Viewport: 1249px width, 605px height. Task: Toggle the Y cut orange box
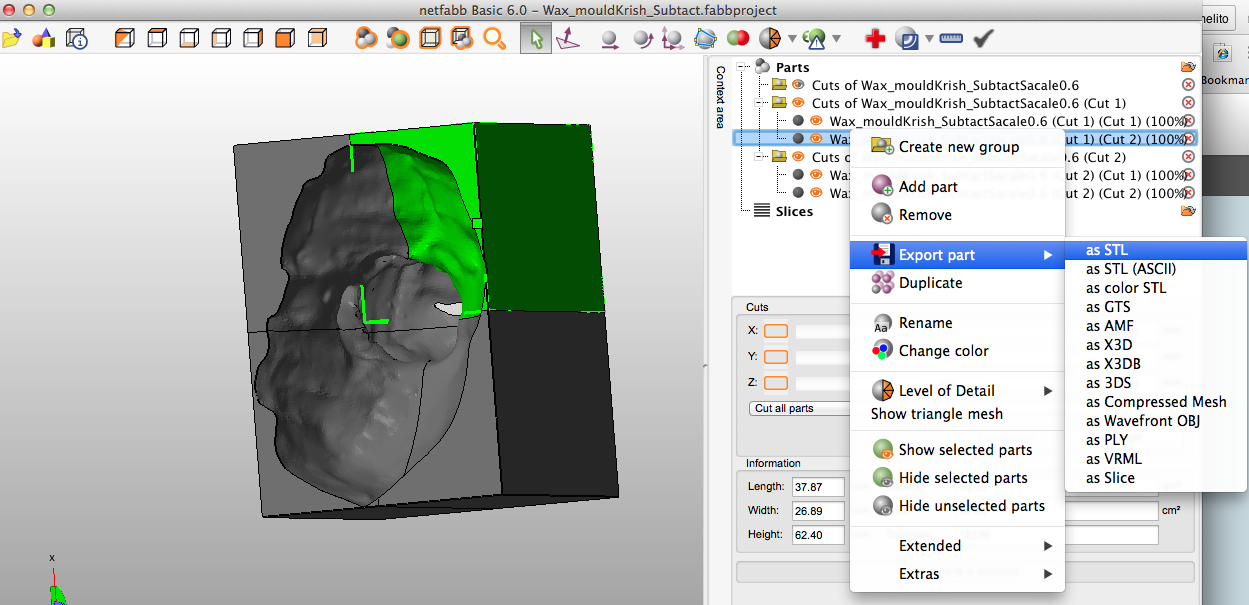(776, 357)
